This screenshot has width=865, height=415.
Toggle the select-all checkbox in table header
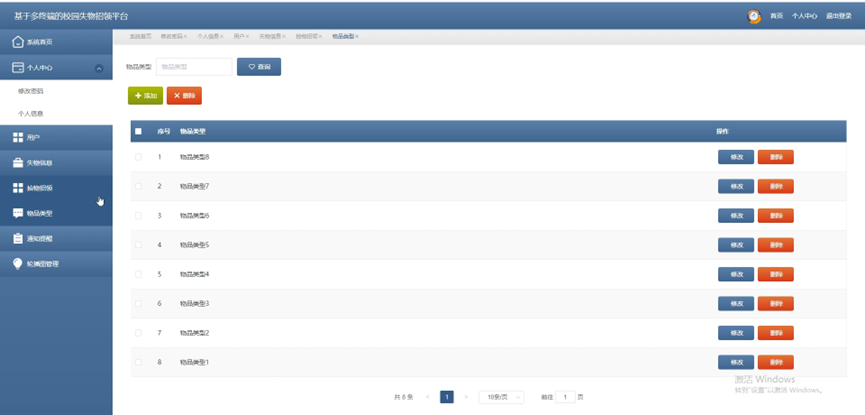point(138,131)
